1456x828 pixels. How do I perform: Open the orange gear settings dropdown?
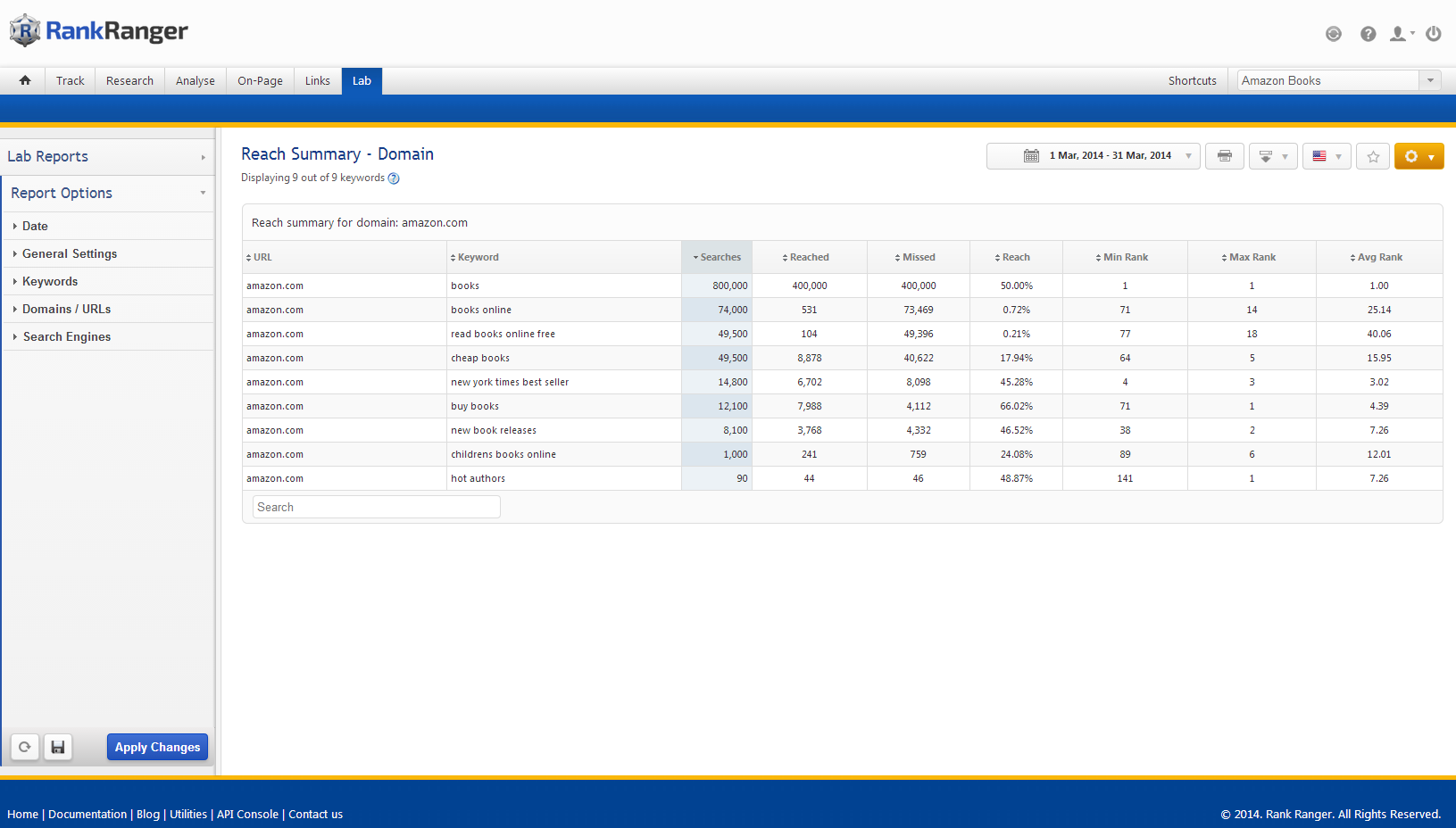coord(1419,156)
